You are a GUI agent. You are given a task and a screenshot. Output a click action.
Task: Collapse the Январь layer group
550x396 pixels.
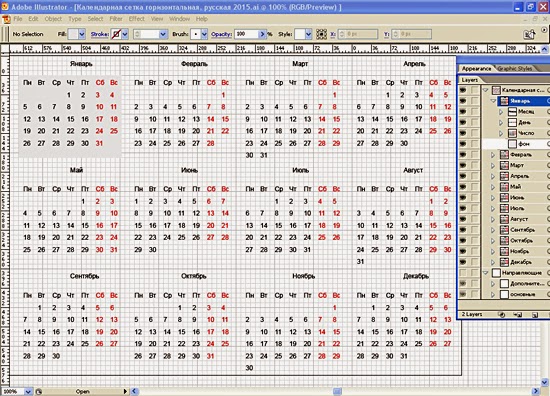493,101
